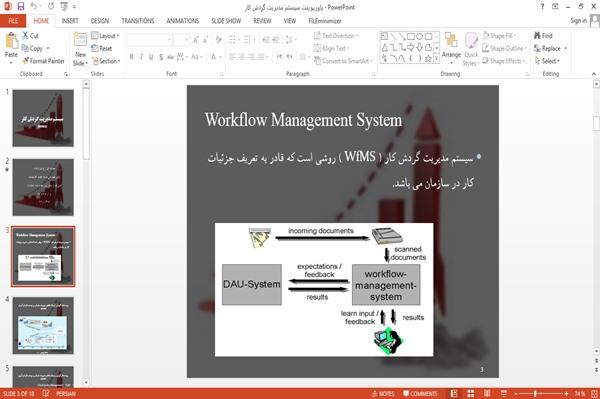Click Fit slide to window icon
The width and height of the screenshot is (600, 399).
tap(594, 393)
